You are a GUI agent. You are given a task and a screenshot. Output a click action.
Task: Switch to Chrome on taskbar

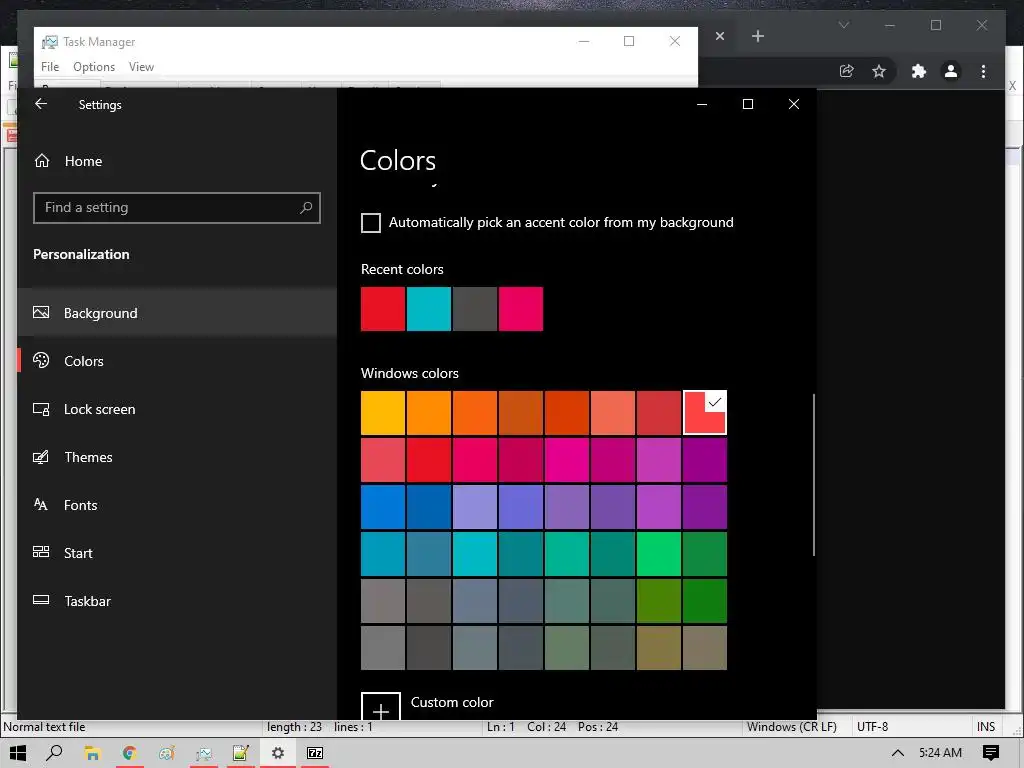tap(129, 753)
